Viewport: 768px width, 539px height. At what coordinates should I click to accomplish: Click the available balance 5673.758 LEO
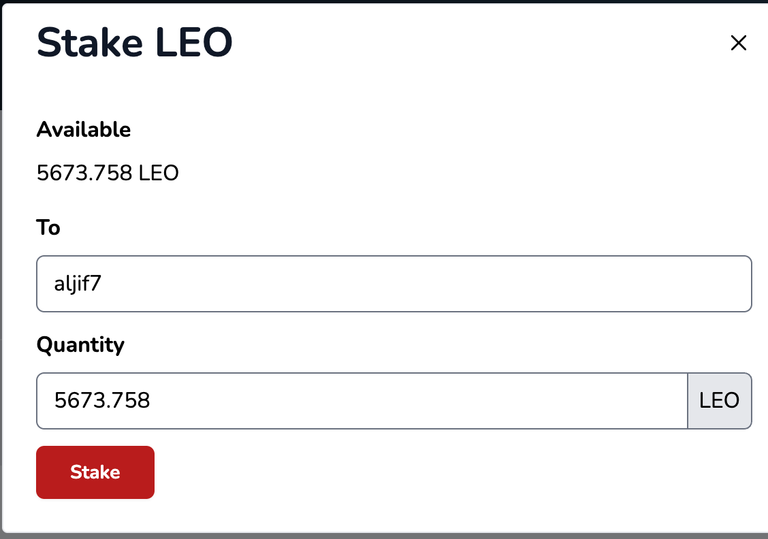pyautogui.click(x=108, y=173)
